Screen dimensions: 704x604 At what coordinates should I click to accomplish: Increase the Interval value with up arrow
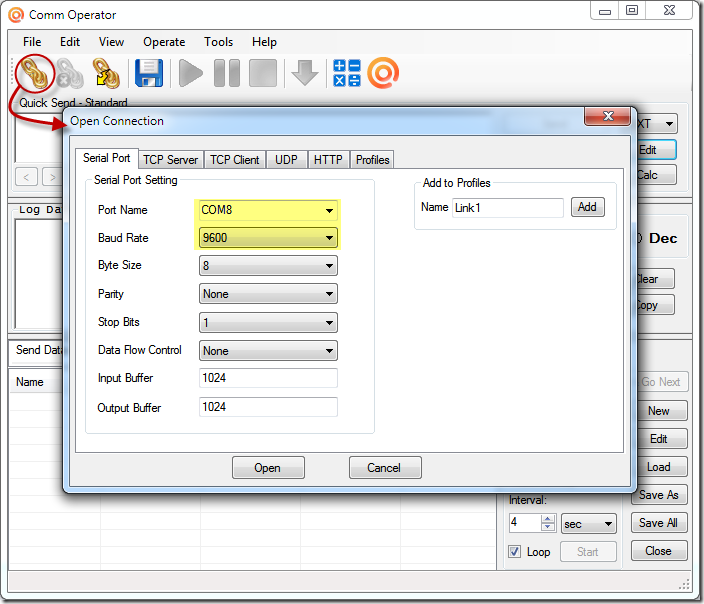(547, 519)
